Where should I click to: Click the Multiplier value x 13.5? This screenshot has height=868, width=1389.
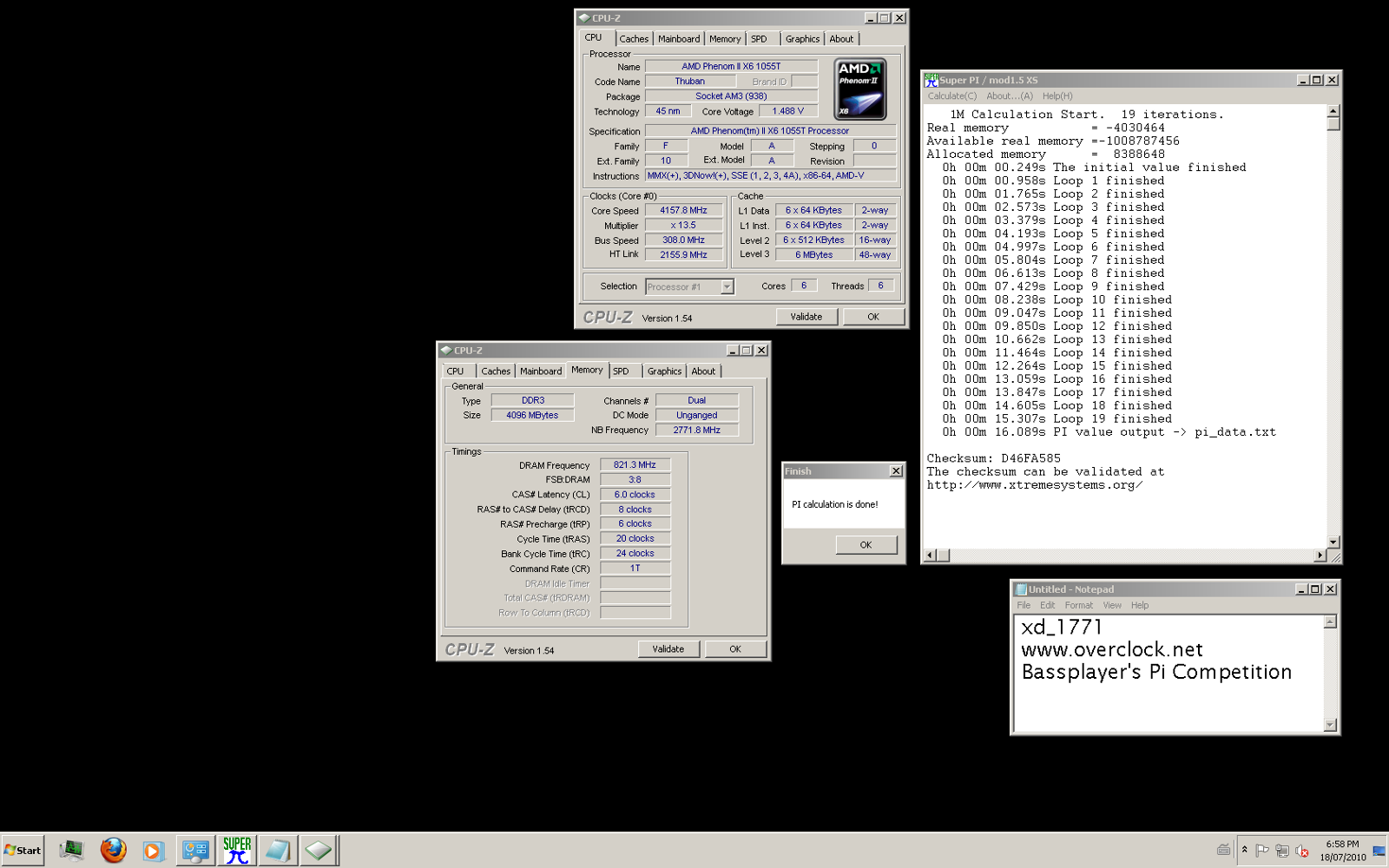[683, 226]
